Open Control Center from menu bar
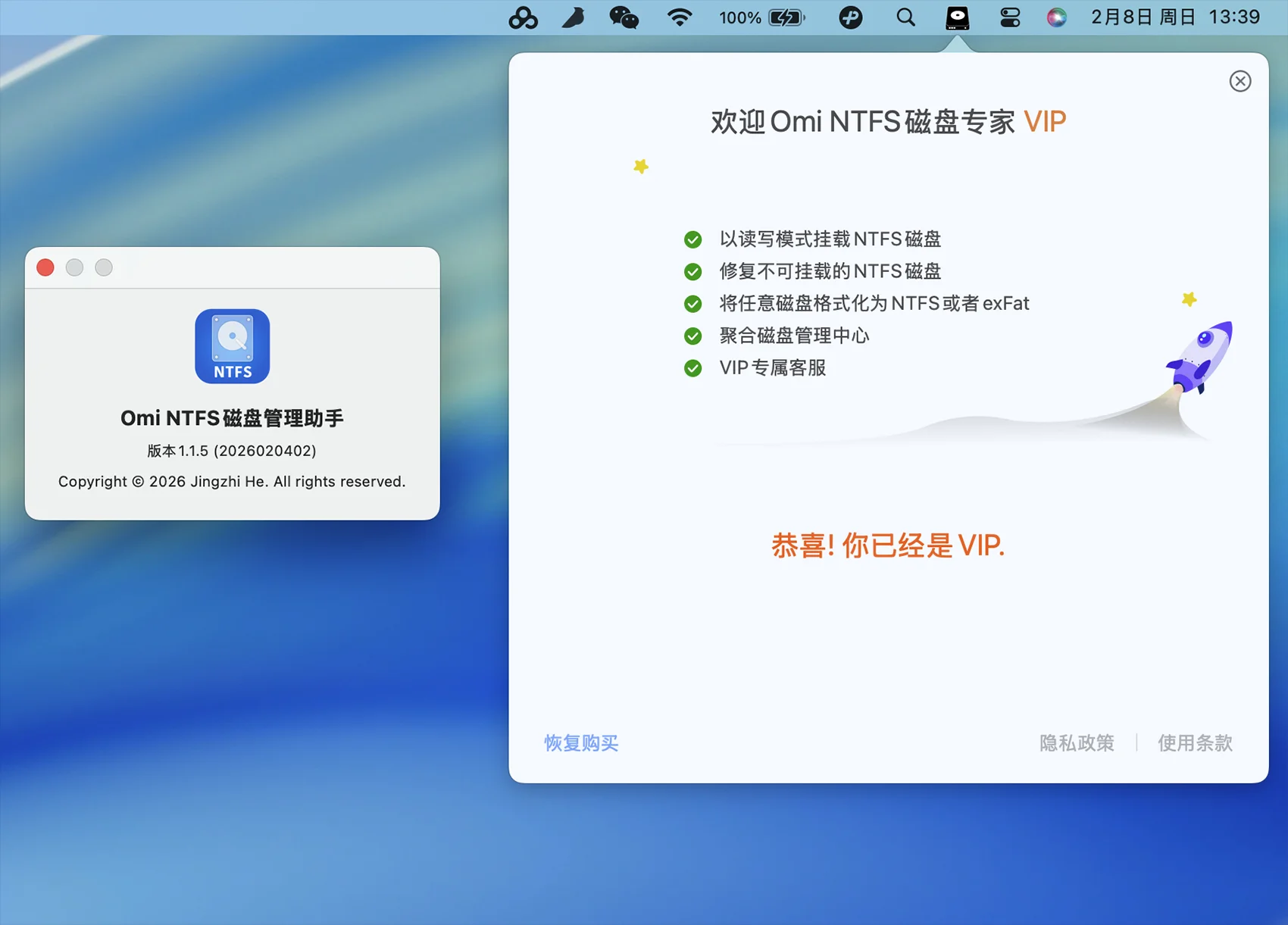This screenshot has height=925, width=1288. point(1009,17)
